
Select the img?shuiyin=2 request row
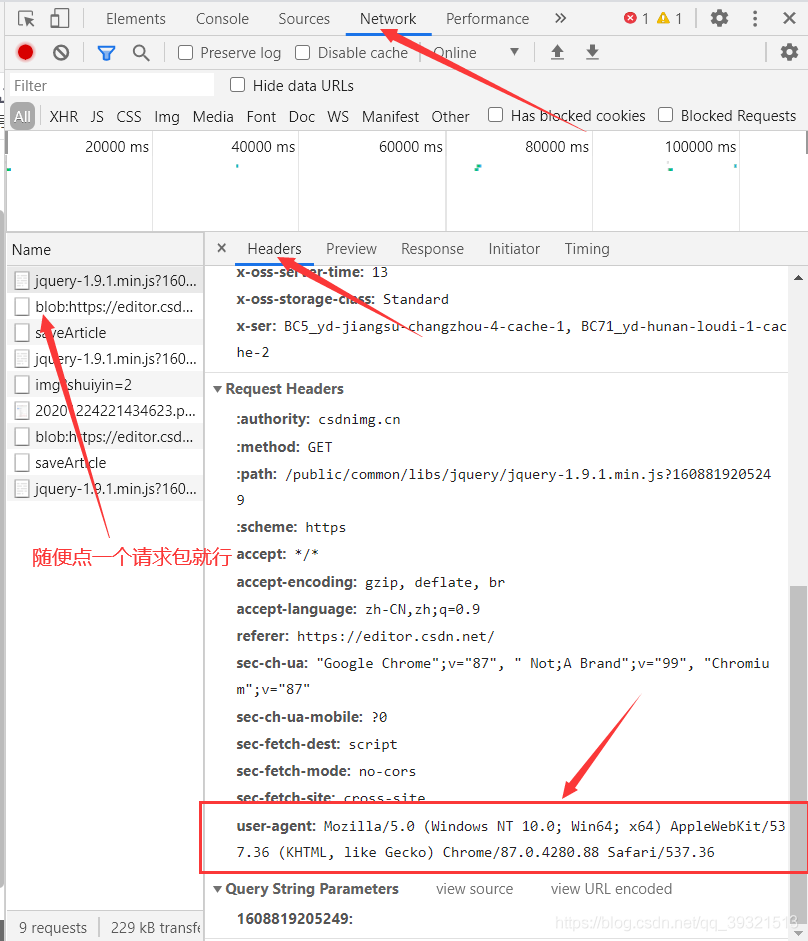point(105,385)
